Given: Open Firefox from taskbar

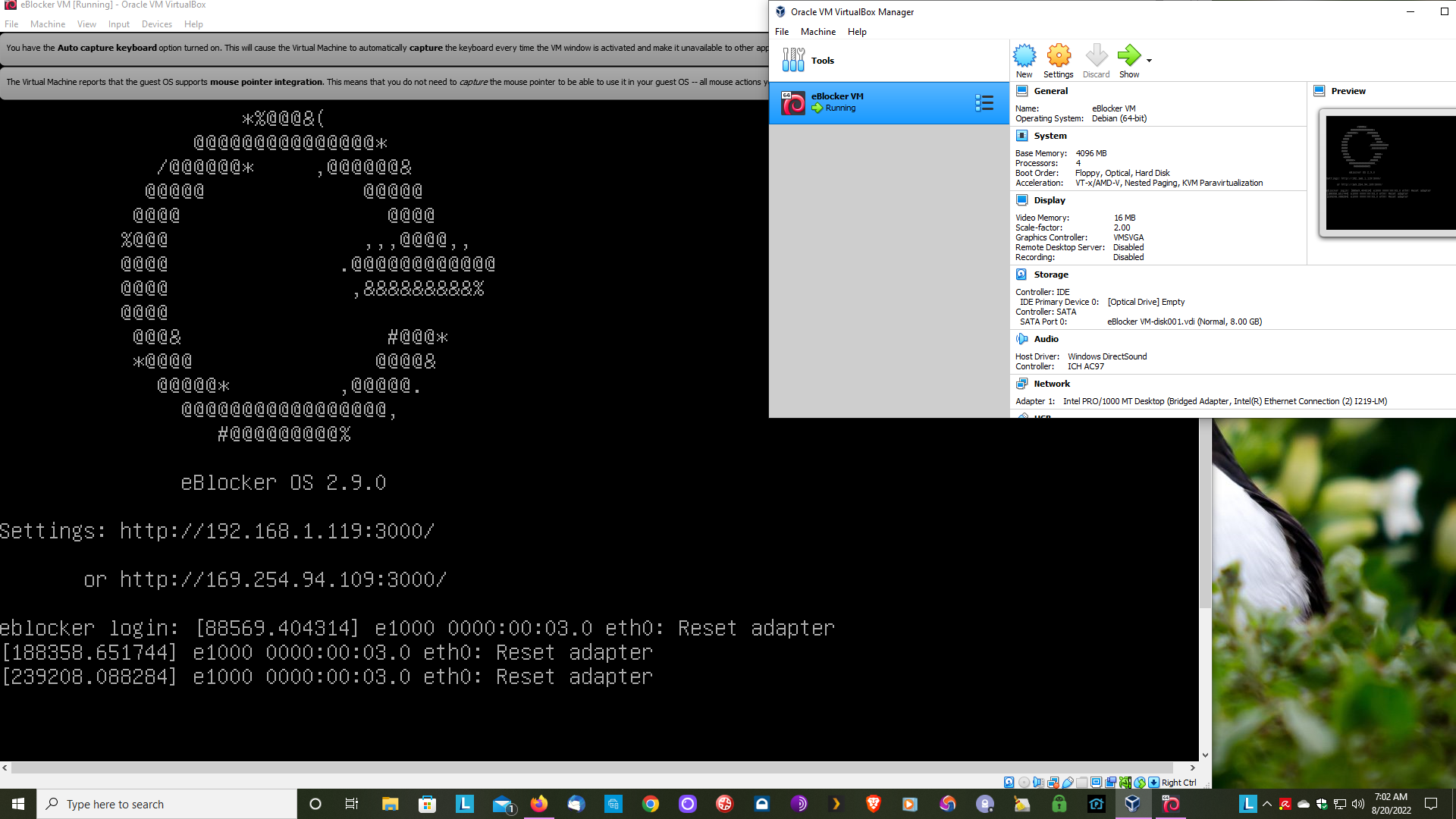Looking at the screenshot, I should (x=539, y=804).
